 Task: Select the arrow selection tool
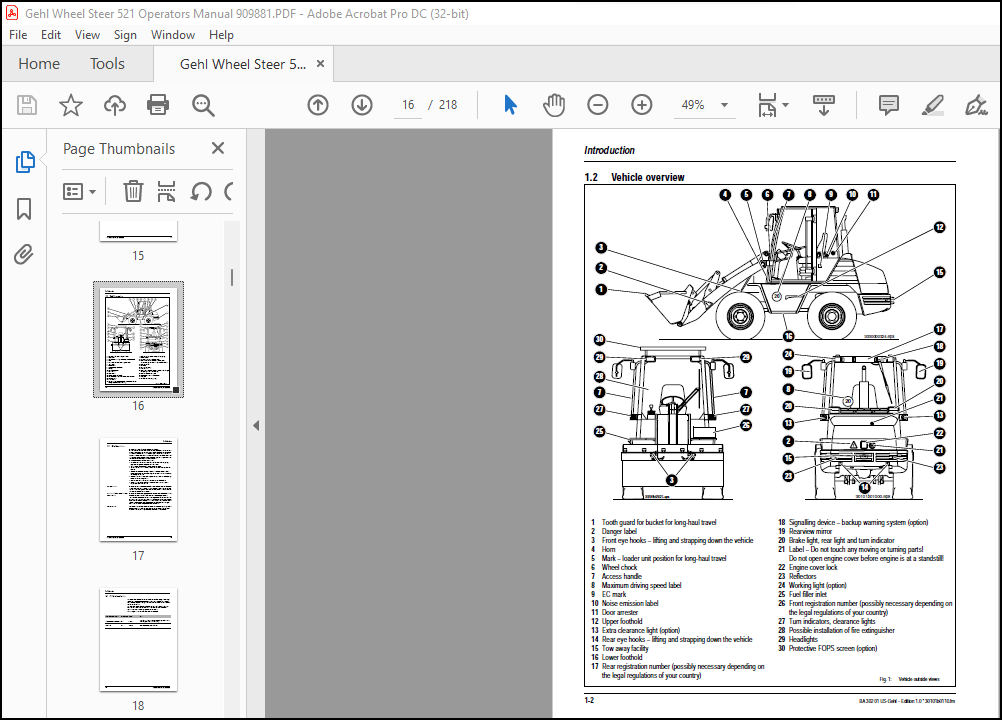pos(510,105)
